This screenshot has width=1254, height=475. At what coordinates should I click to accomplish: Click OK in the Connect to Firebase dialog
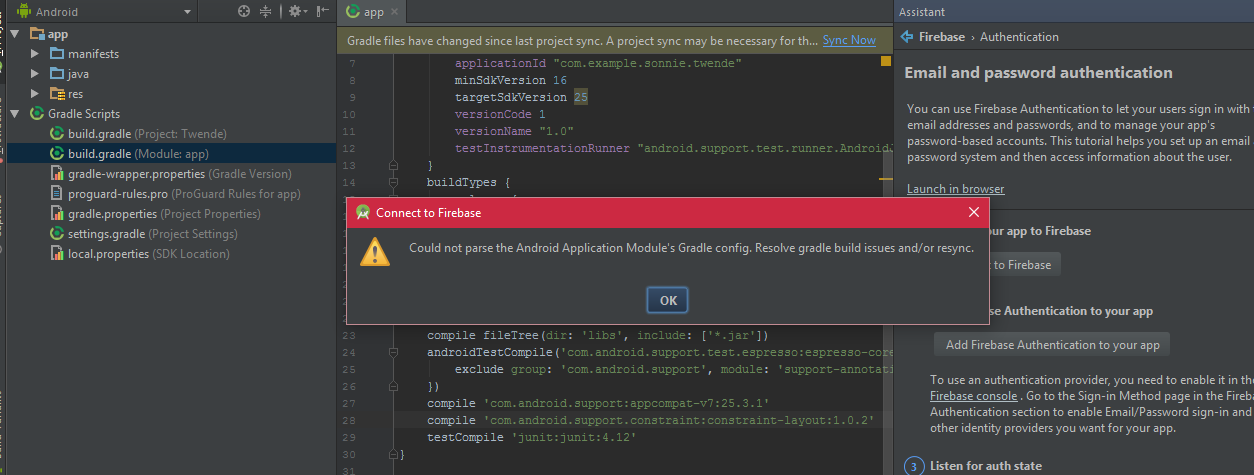pos(668,300)
